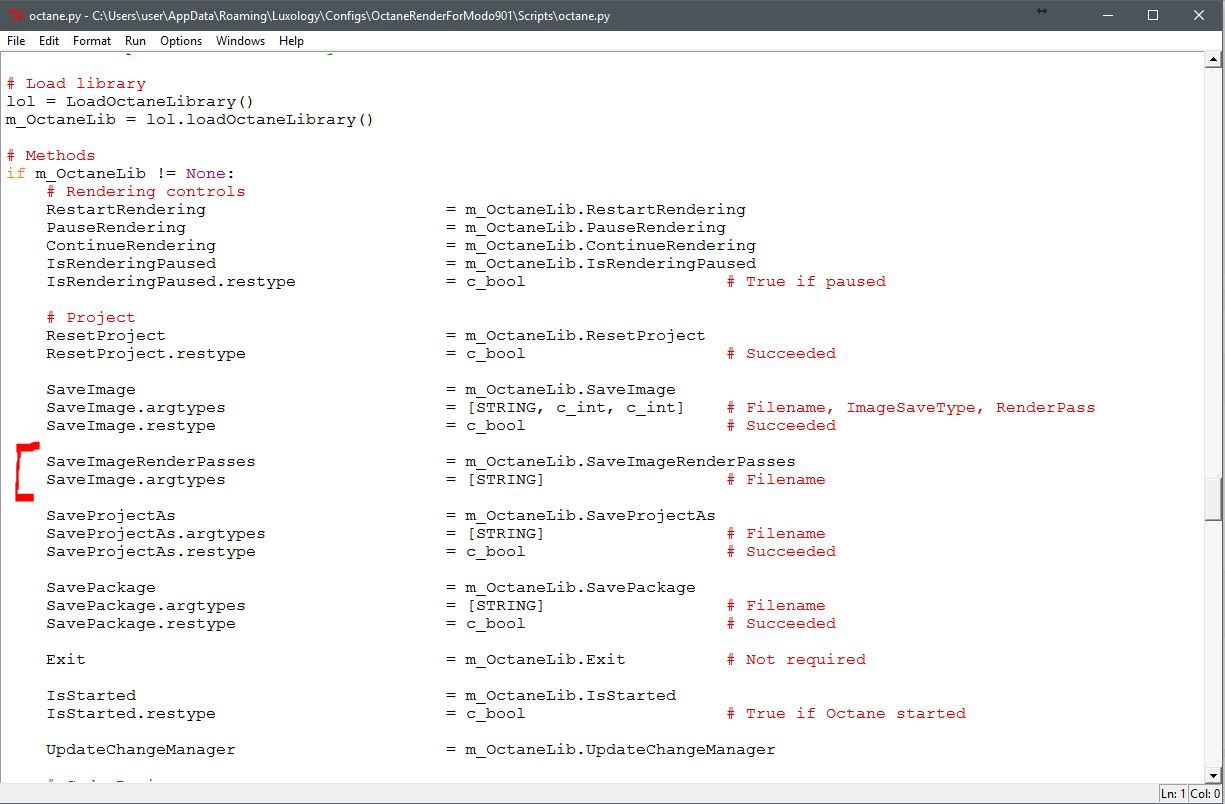This screenshot has width=1225, height=804.
Task: Click 'm_OctaneLib.SavePackage' text
Action: tap(581, 588)
